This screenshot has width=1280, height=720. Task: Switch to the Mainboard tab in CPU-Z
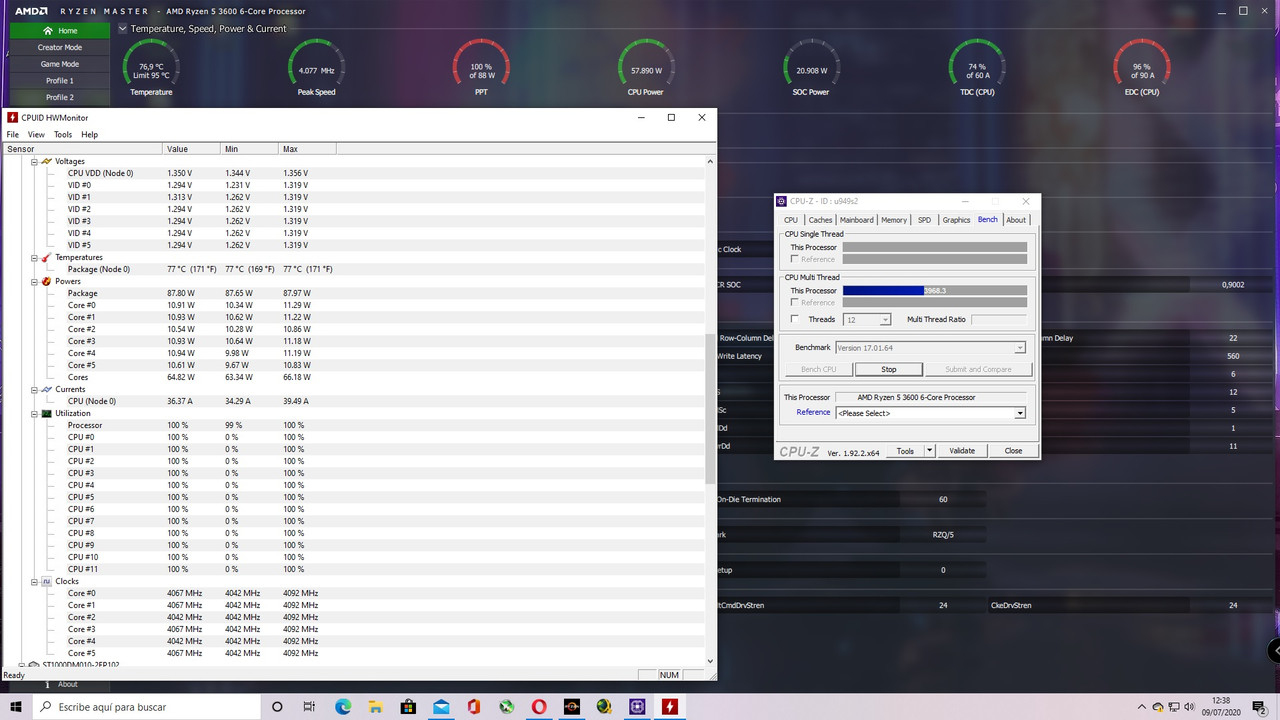857,220
